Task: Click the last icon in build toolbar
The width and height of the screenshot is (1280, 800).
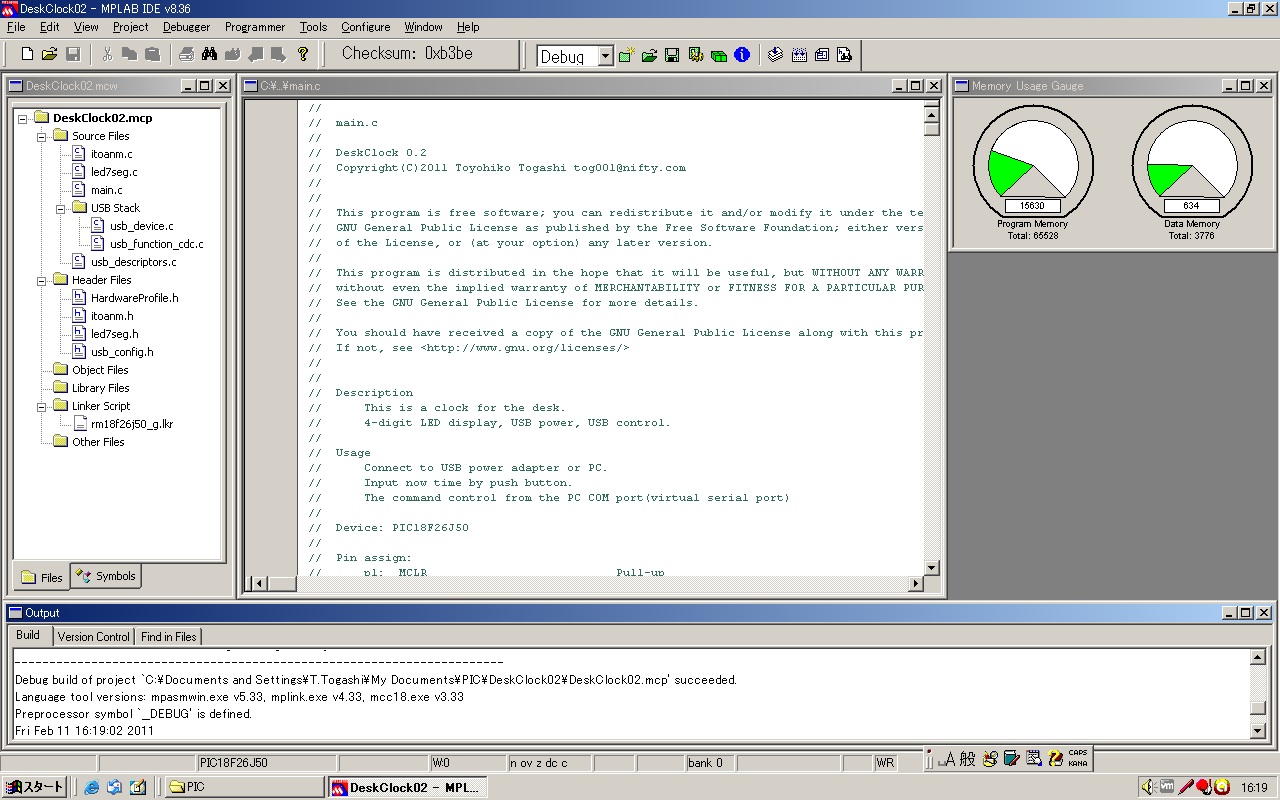Action: pyautogui.click(x=845, y=55)
